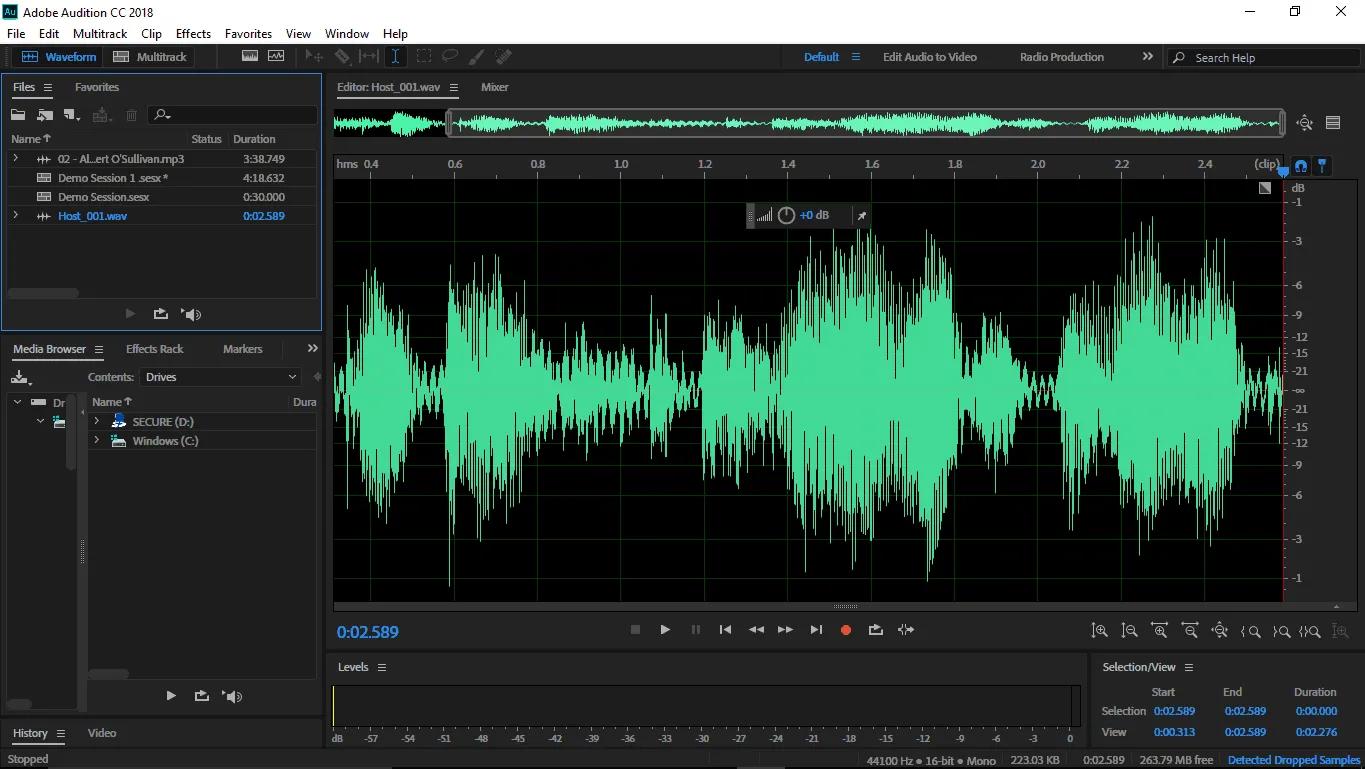
Task: Expand the Host_001.wav file entry
Action: tap(14, 215)
